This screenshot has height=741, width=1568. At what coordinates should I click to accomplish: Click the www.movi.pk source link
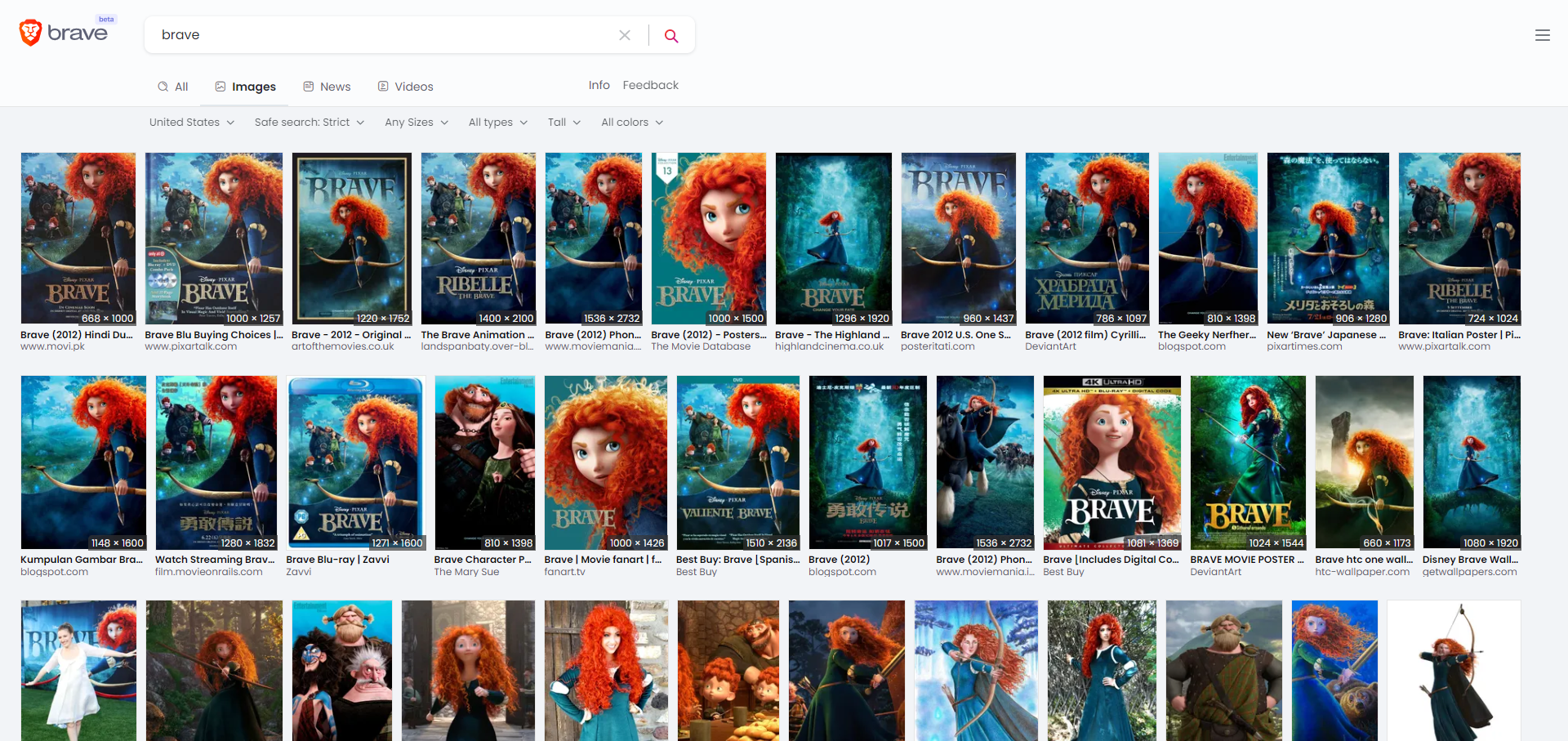click(x=53, y=347)
